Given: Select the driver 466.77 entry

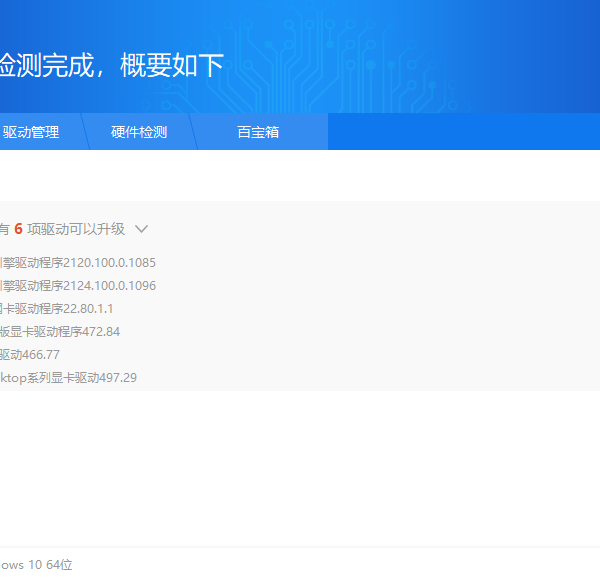Looking at the screenshot, I should click(30, 355).
